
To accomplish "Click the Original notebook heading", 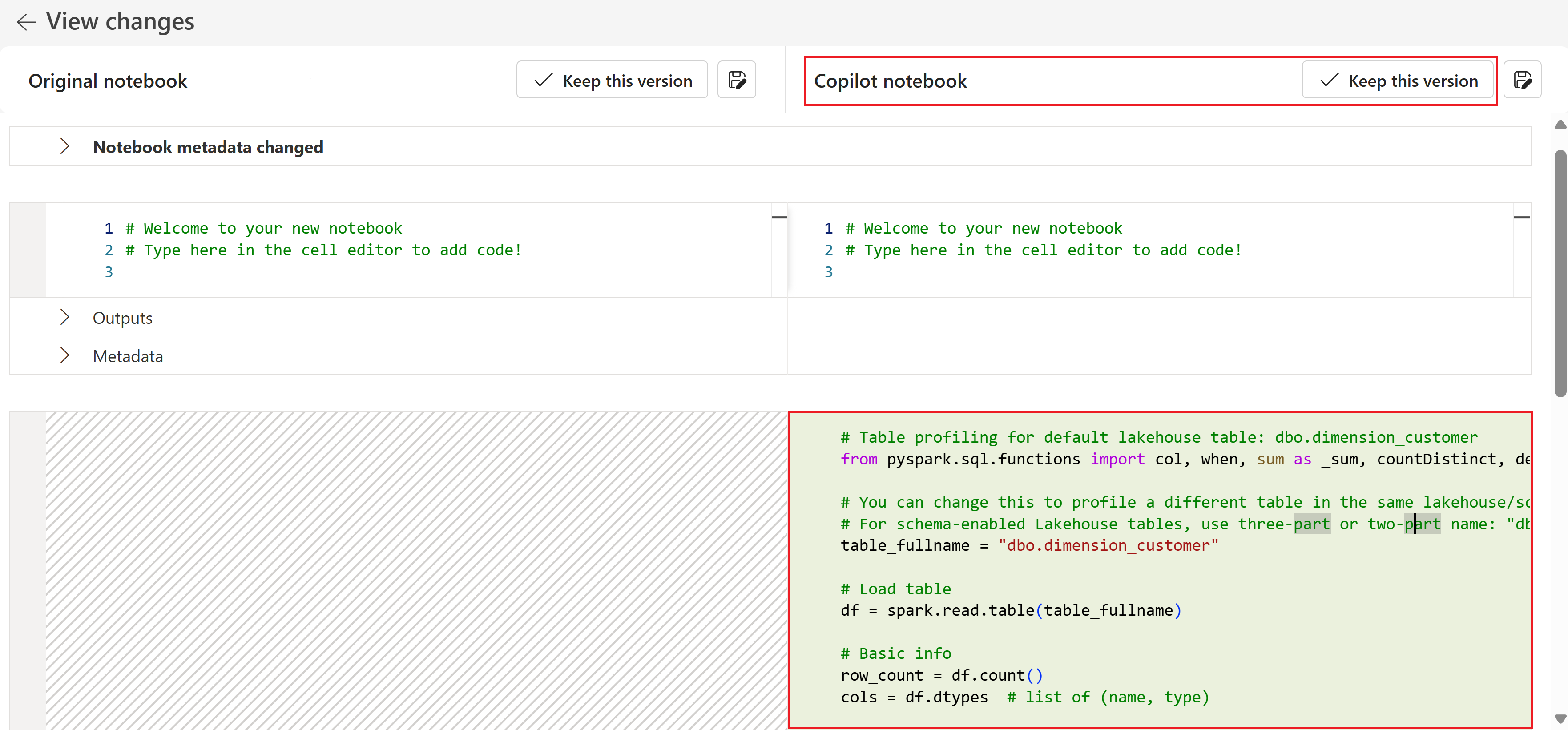I will (x=108, y=81).
